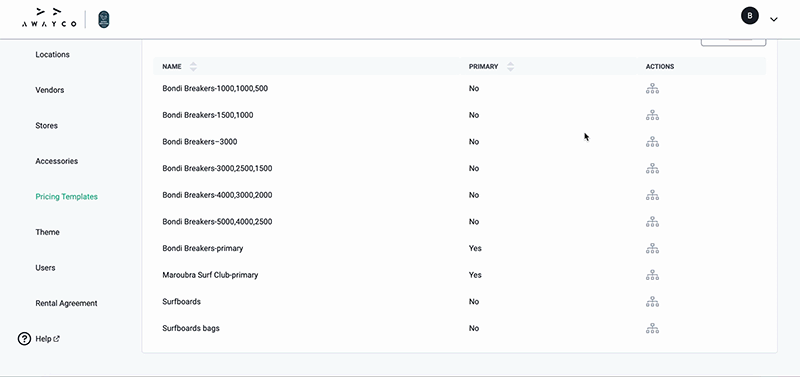
Task: Click Yes in Bondi Breakers-primary row
Action: pos(475,248)
